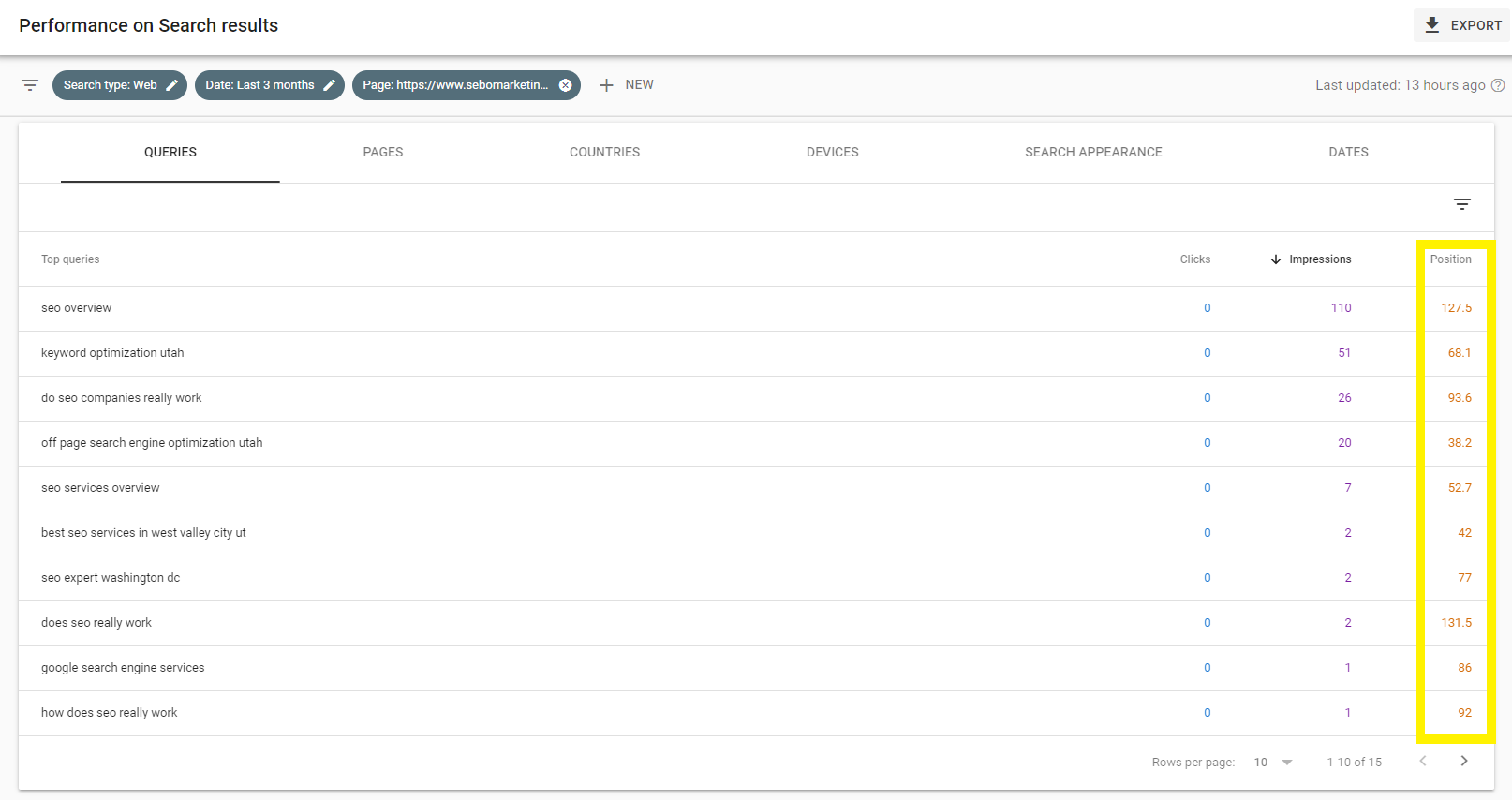Screen dimensions: 1512x800
Task: Click the EXPORT button
Action: [x=1461, y=25]
